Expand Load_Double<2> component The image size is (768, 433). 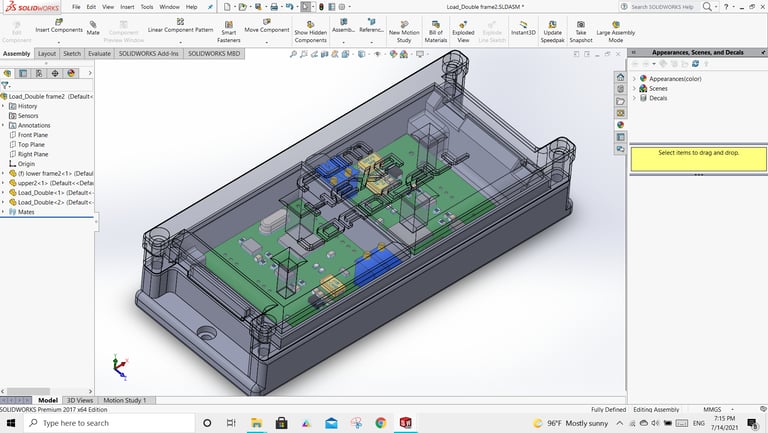(x=3, y=202)
